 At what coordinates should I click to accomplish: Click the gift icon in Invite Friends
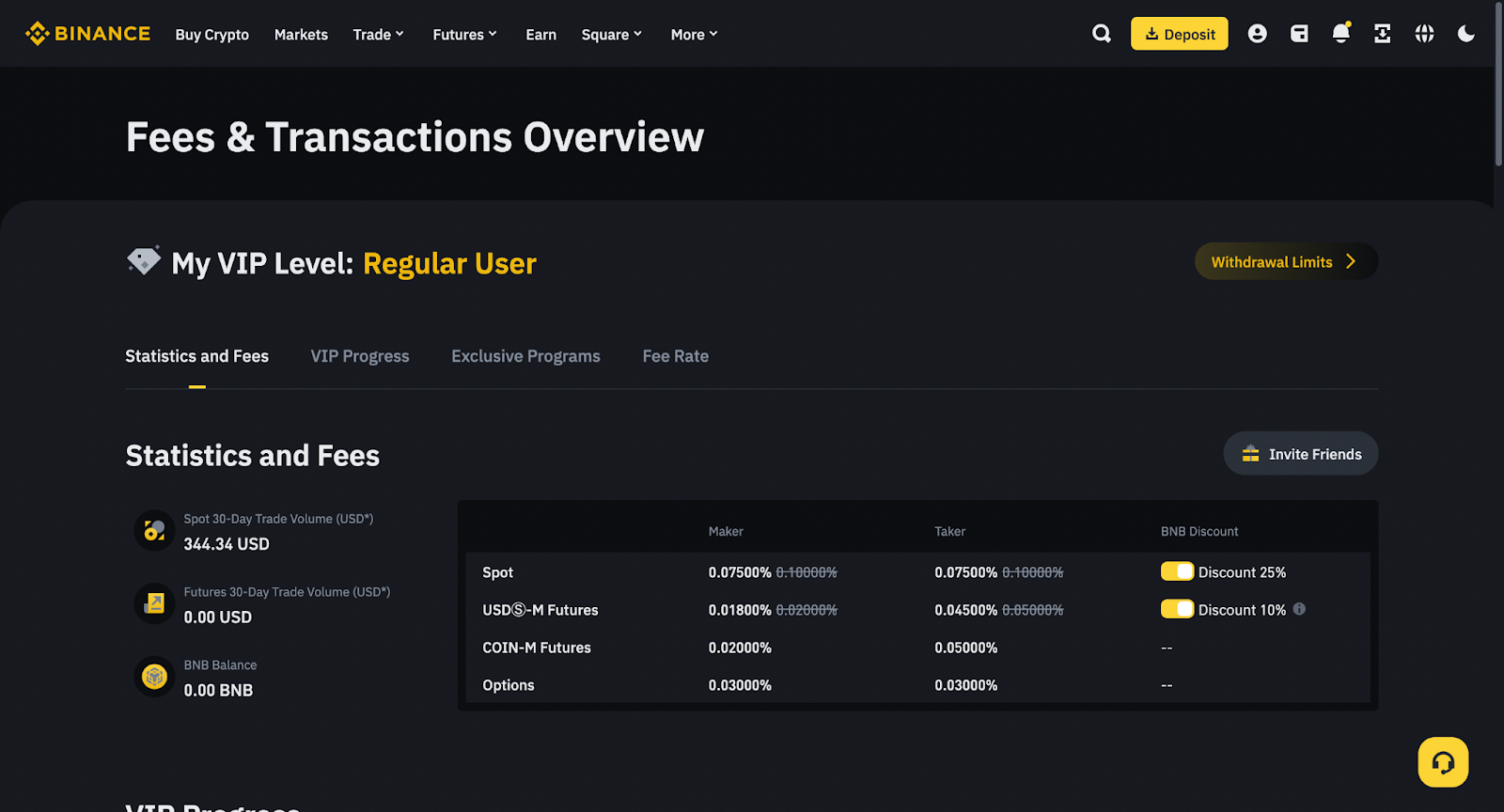(1250, 454)
